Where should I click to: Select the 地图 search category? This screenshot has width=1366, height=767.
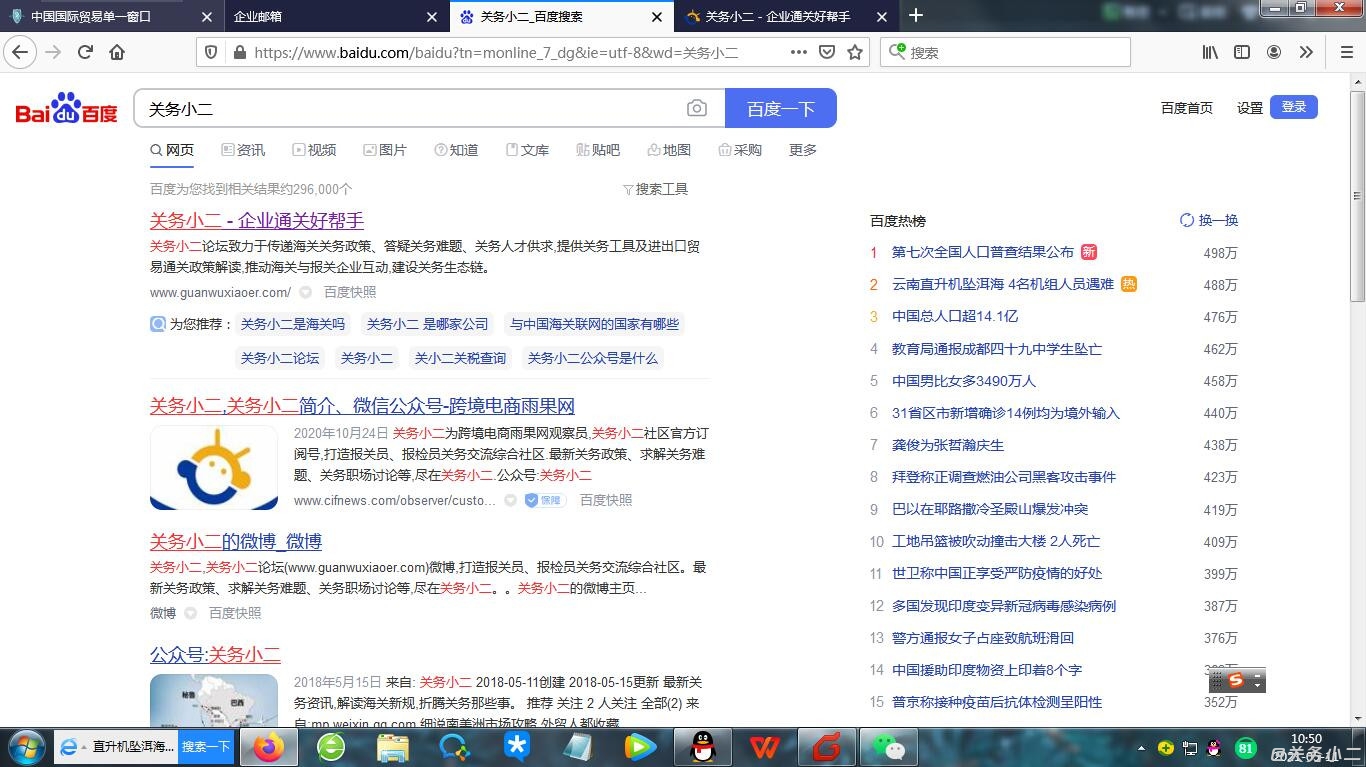point(669,150)
